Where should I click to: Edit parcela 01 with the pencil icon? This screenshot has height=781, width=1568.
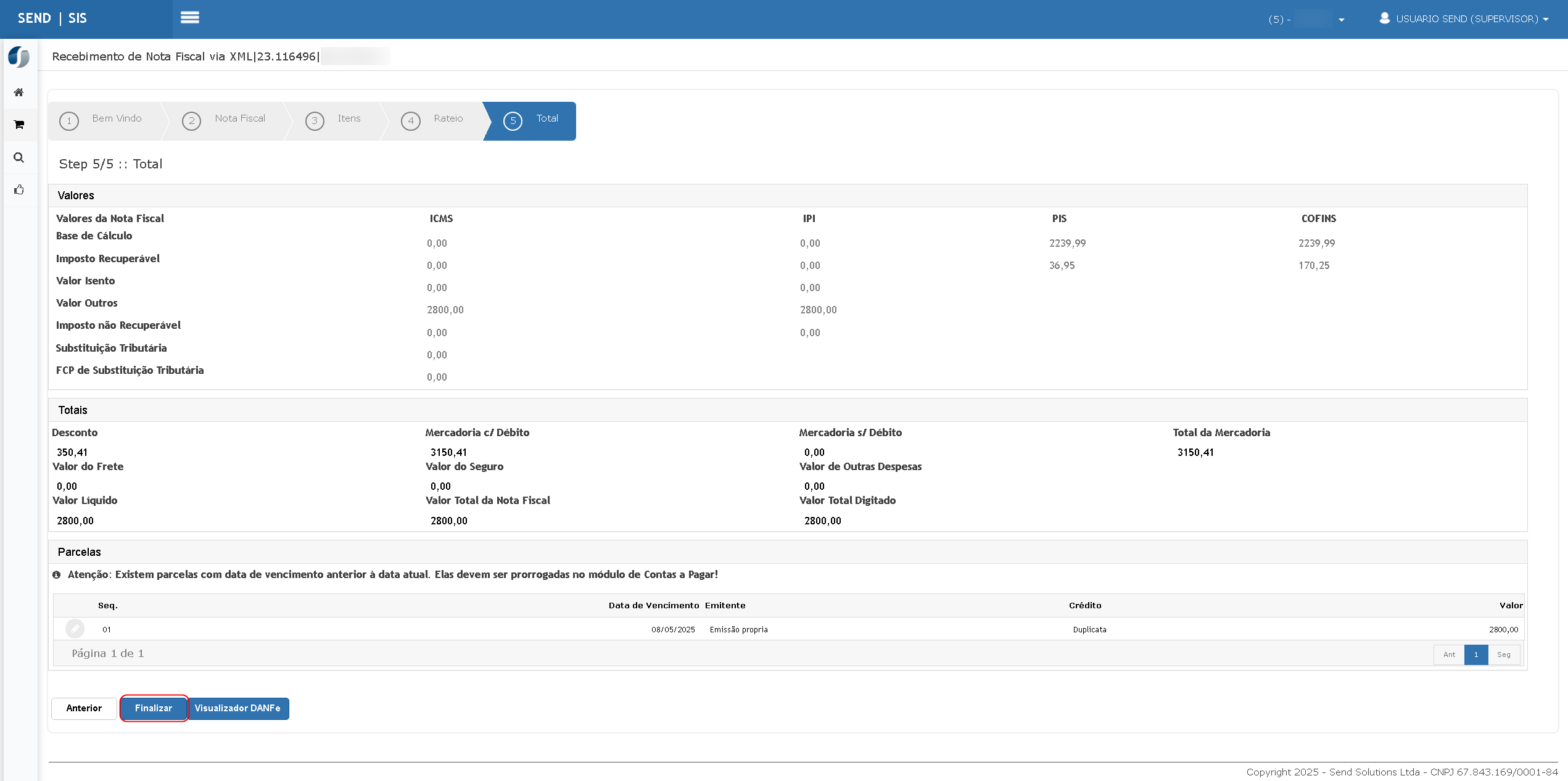[x=75, y=629]
